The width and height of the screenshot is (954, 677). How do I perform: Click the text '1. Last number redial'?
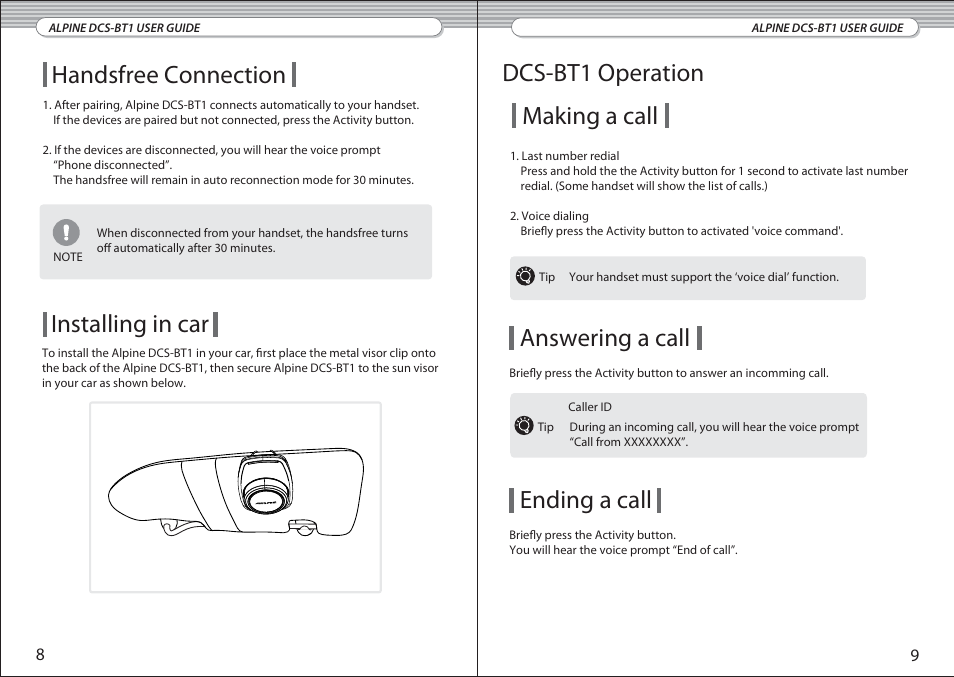click(x=565, y=156)
